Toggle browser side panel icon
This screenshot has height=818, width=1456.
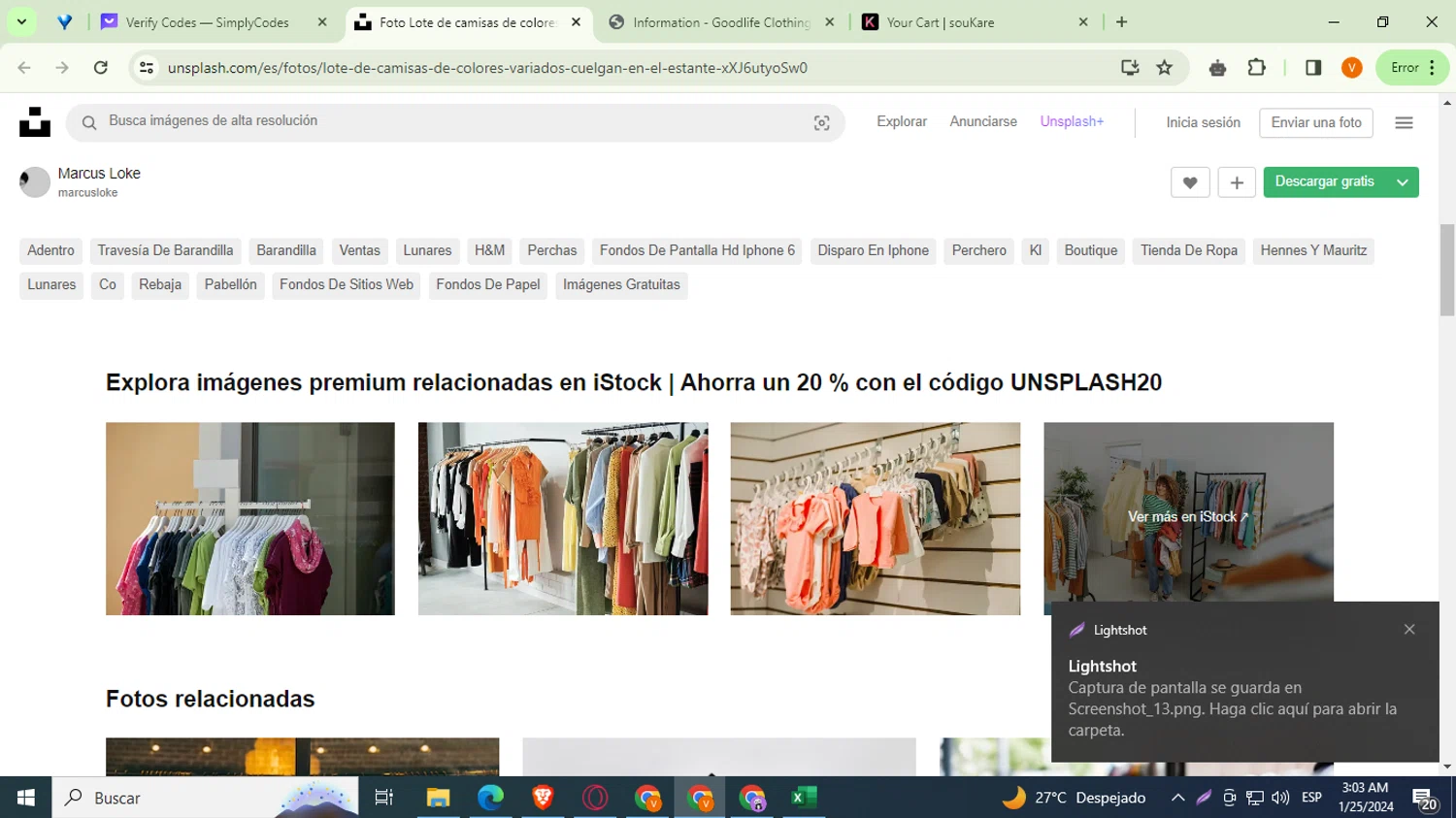click(1313, 68)
